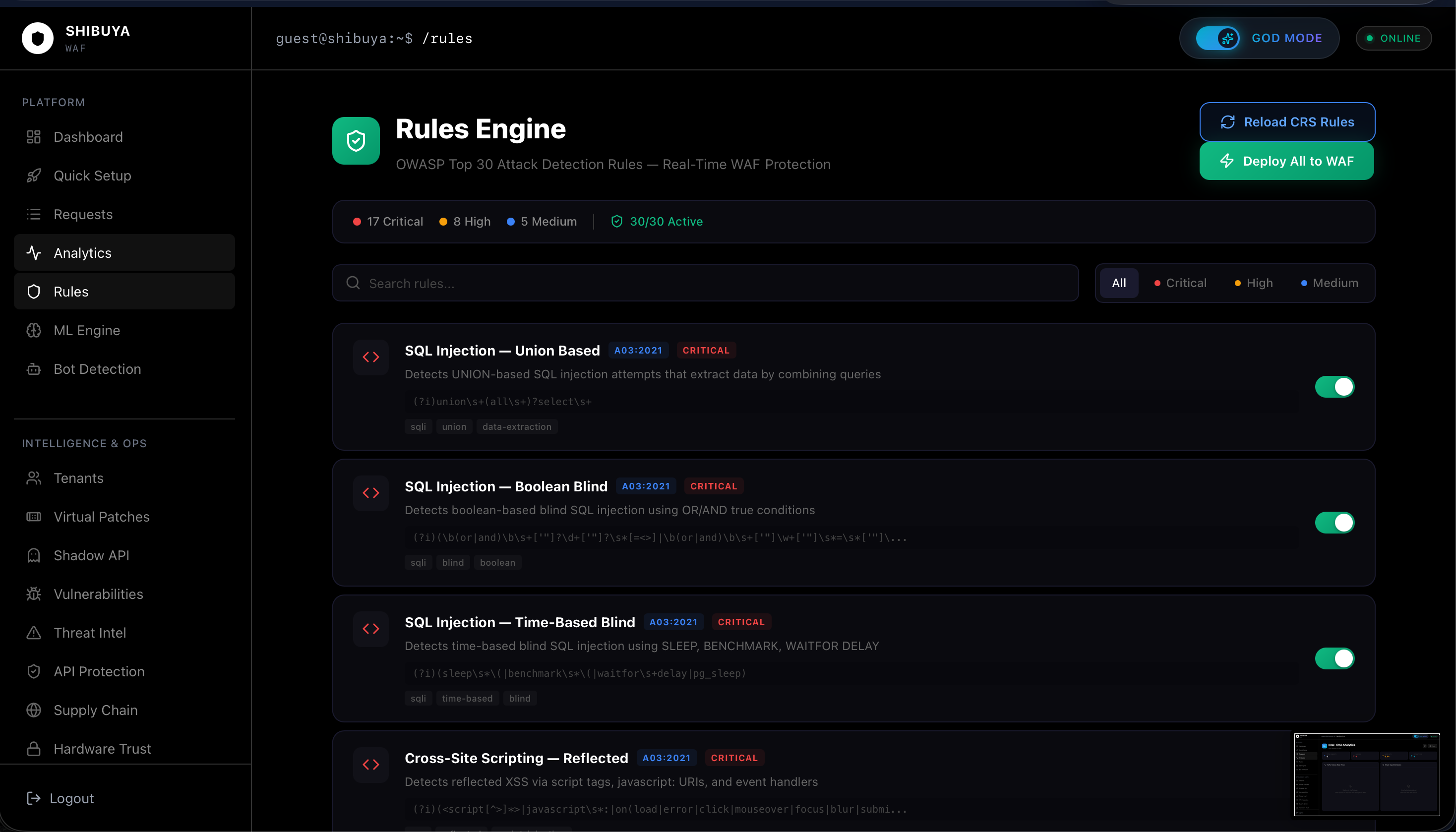Click into the Search rules field

(x=705, y=284)
